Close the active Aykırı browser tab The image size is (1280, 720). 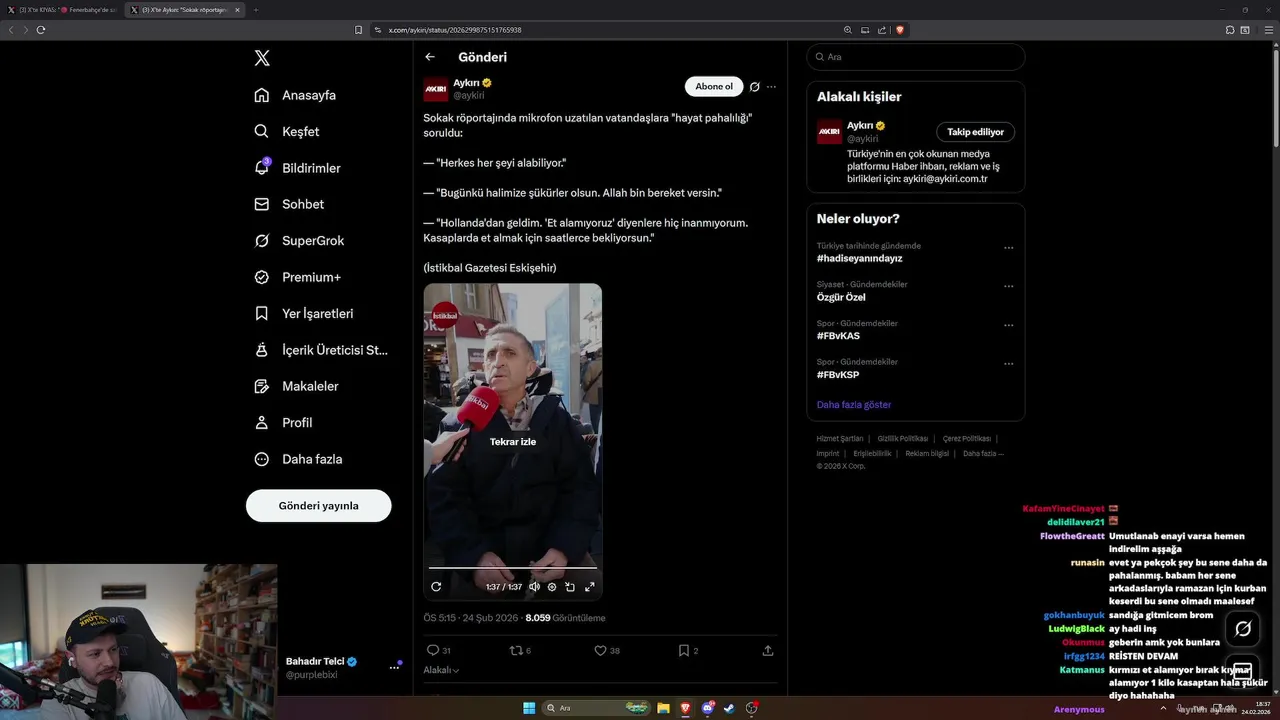pyautogui.click(x=237, y=10)
